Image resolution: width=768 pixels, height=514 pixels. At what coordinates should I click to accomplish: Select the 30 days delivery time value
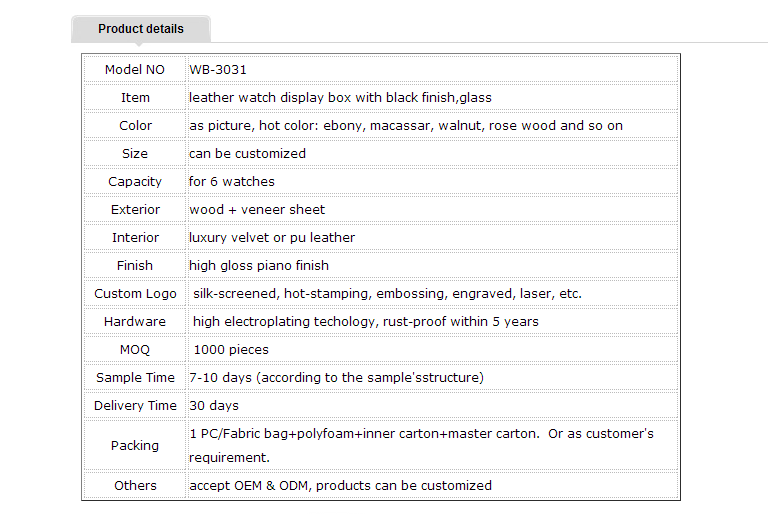click(214, 406)
